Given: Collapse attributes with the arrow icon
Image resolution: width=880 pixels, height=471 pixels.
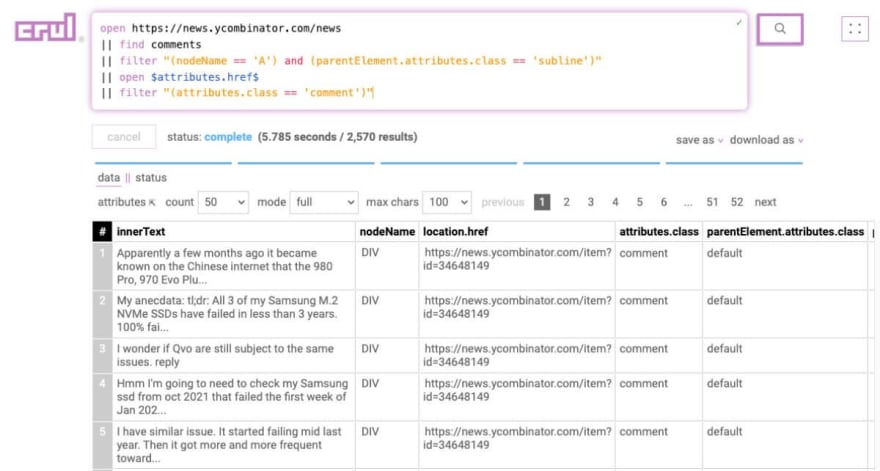Looking at the screenshot, I should (152, 203).
